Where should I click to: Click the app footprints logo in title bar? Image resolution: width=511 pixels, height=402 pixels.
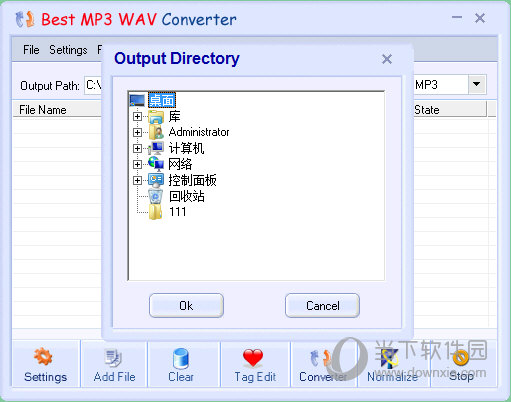[25, 19]
